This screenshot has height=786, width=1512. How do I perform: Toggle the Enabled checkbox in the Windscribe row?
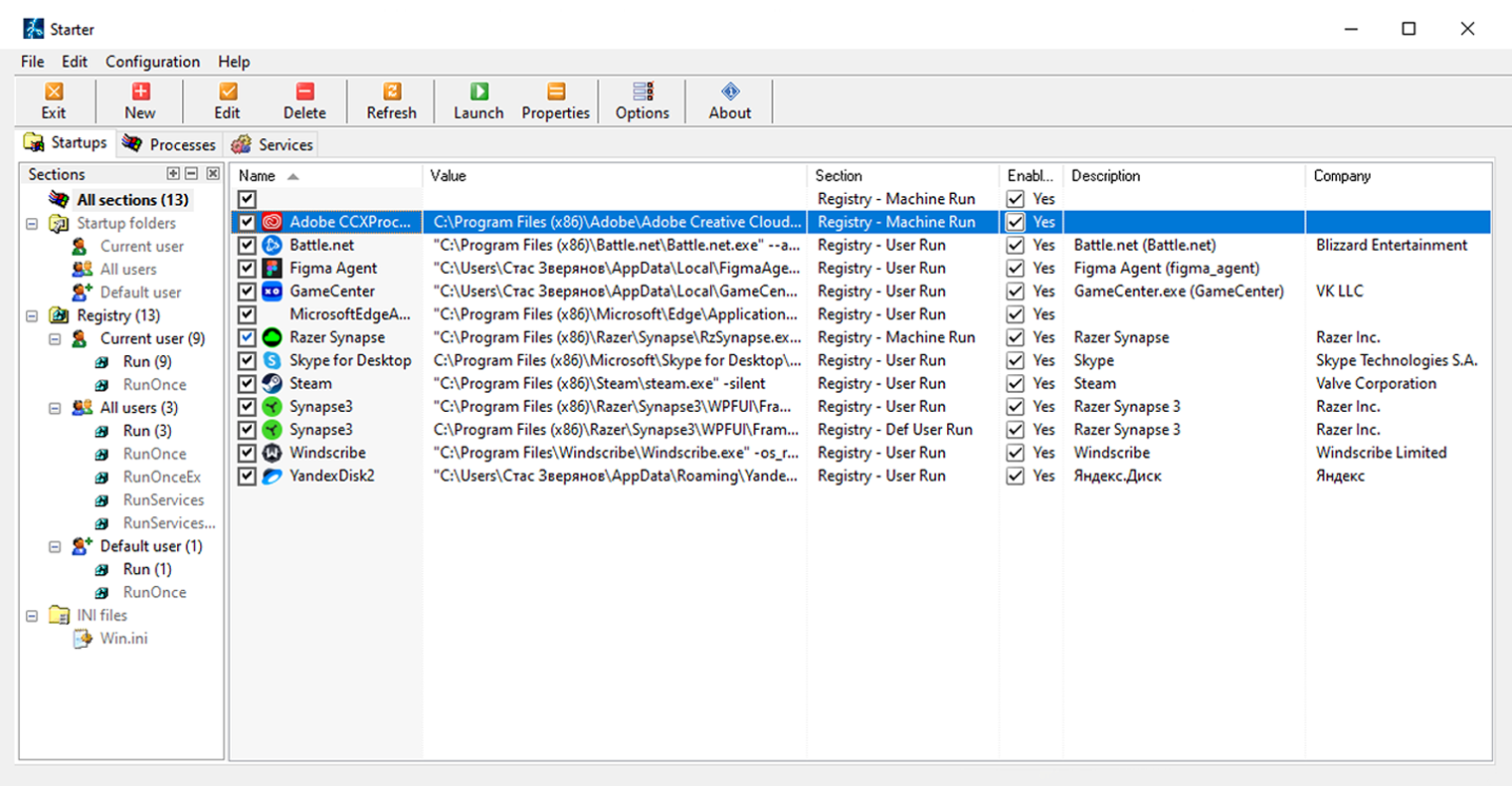click(x=1015, y=453)
